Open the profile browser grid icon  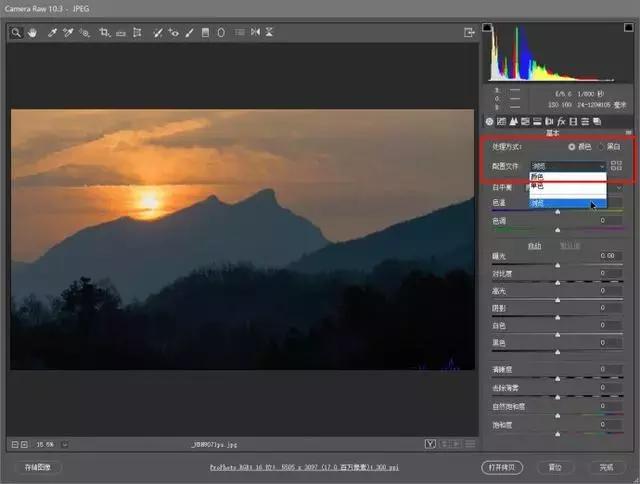pos(616,166)
